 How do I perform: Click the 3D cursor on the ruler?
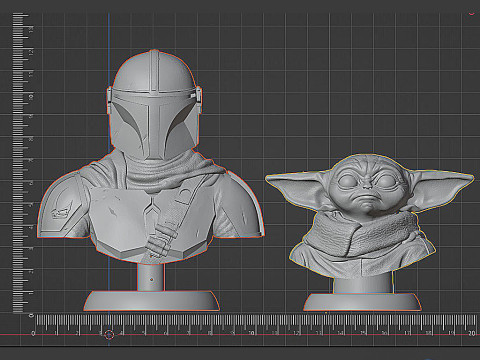109,335
